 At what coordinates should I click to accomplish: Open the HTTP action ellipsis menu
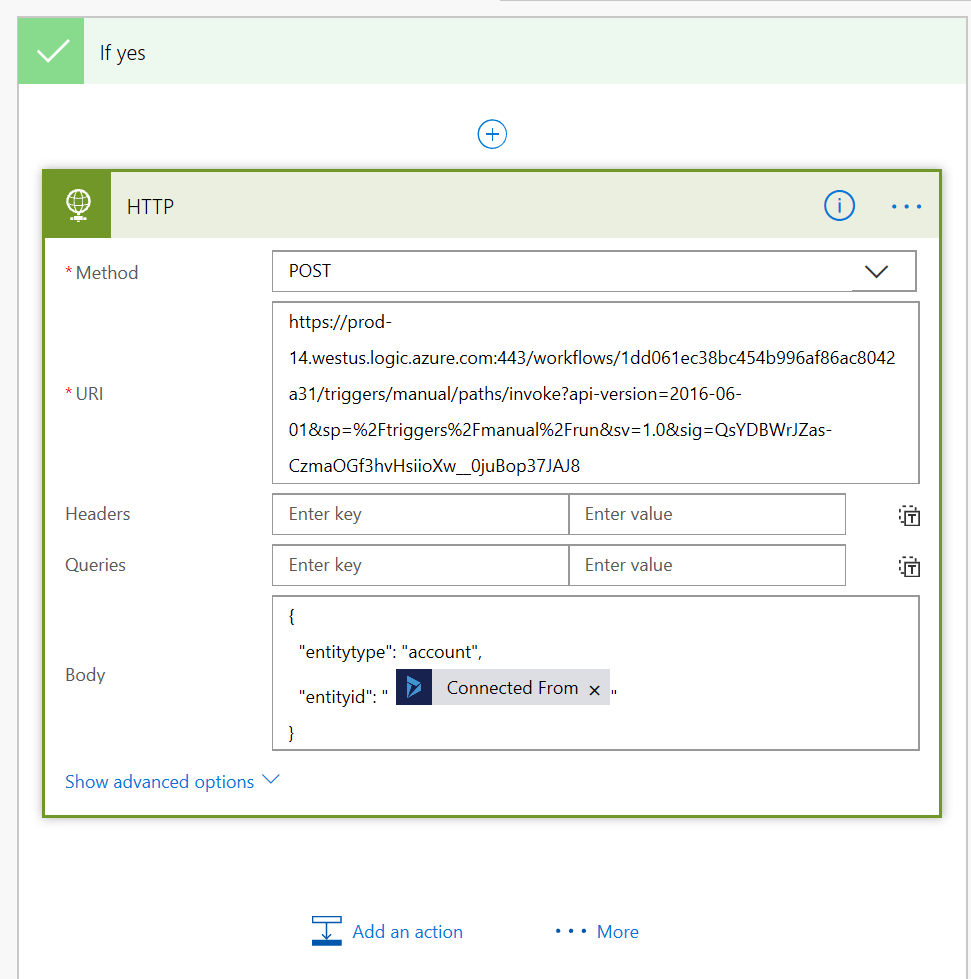click(906, 206)
